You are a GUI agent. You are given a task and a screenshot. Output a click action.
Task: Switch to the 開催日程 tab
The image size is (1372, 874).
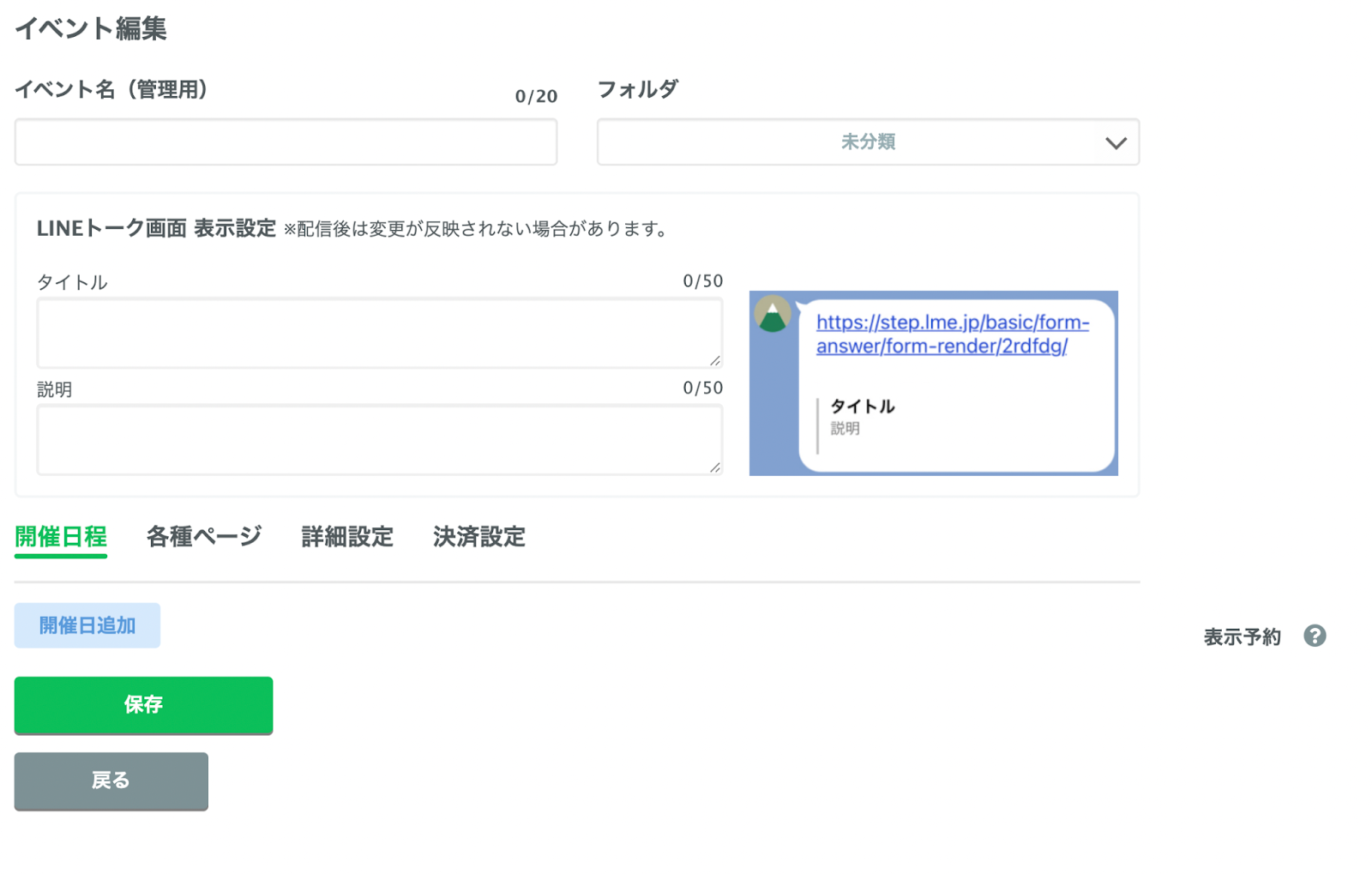61,537
